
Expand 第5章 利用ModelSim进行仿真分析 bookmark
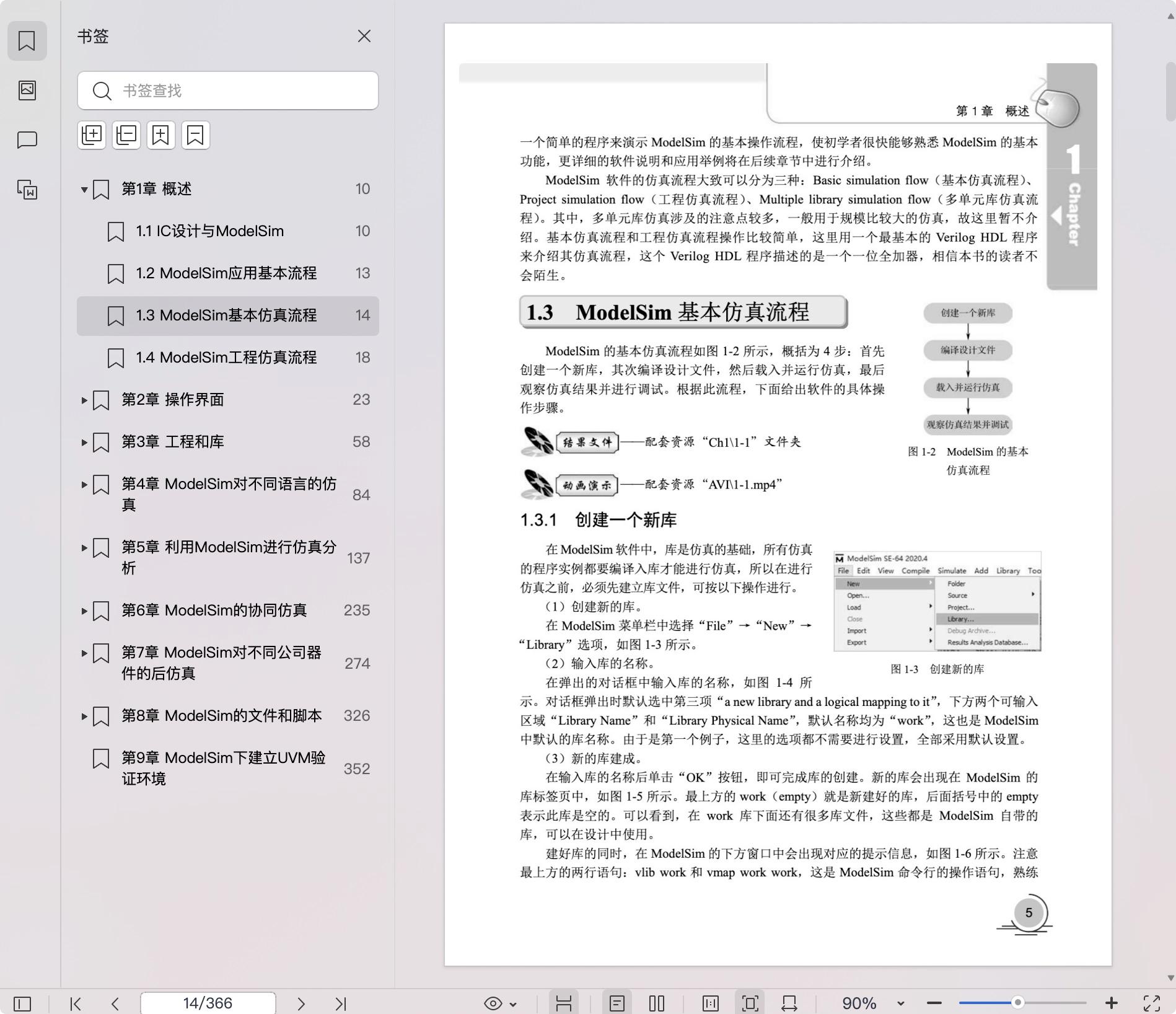coord(84,547)
